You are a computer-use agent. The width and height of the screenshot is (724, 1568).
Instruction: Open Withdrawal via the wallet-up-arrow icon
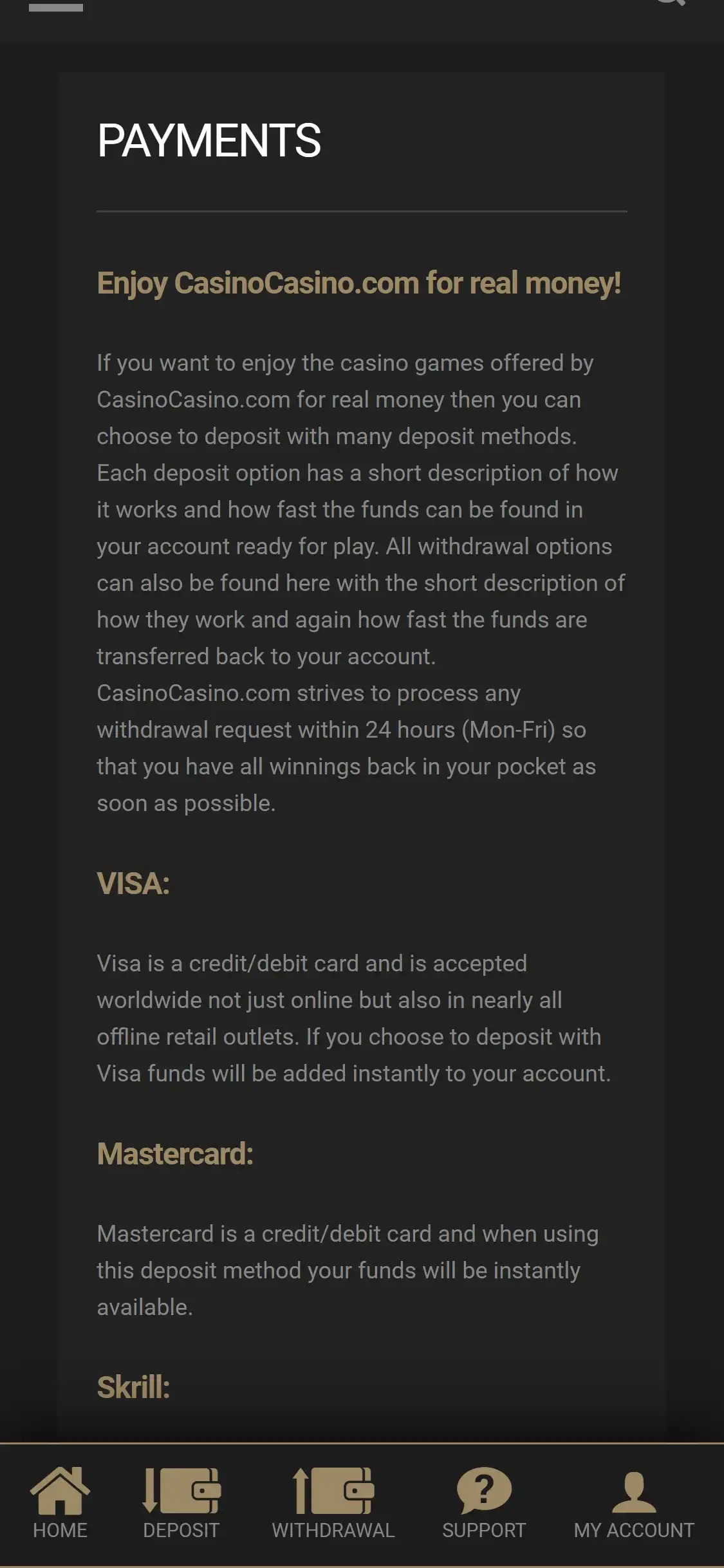pyautogui.click(x=333, y=1489)
